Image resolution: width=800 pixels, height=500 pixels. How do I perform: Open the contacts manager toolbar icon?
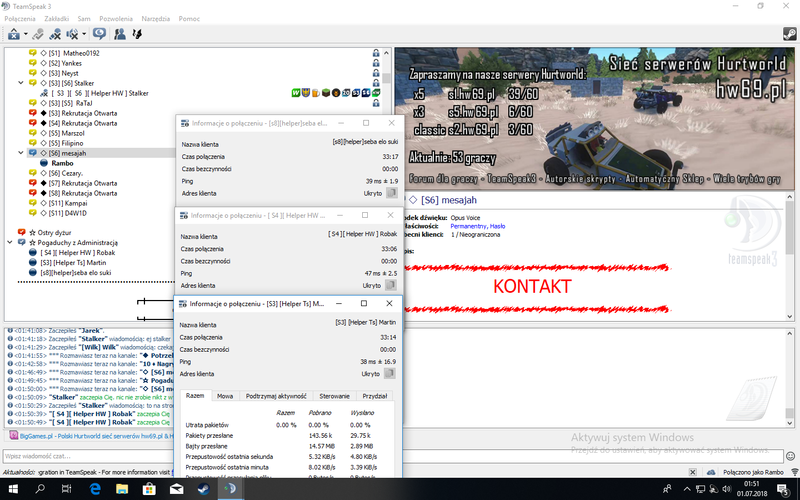pos(120,34)
